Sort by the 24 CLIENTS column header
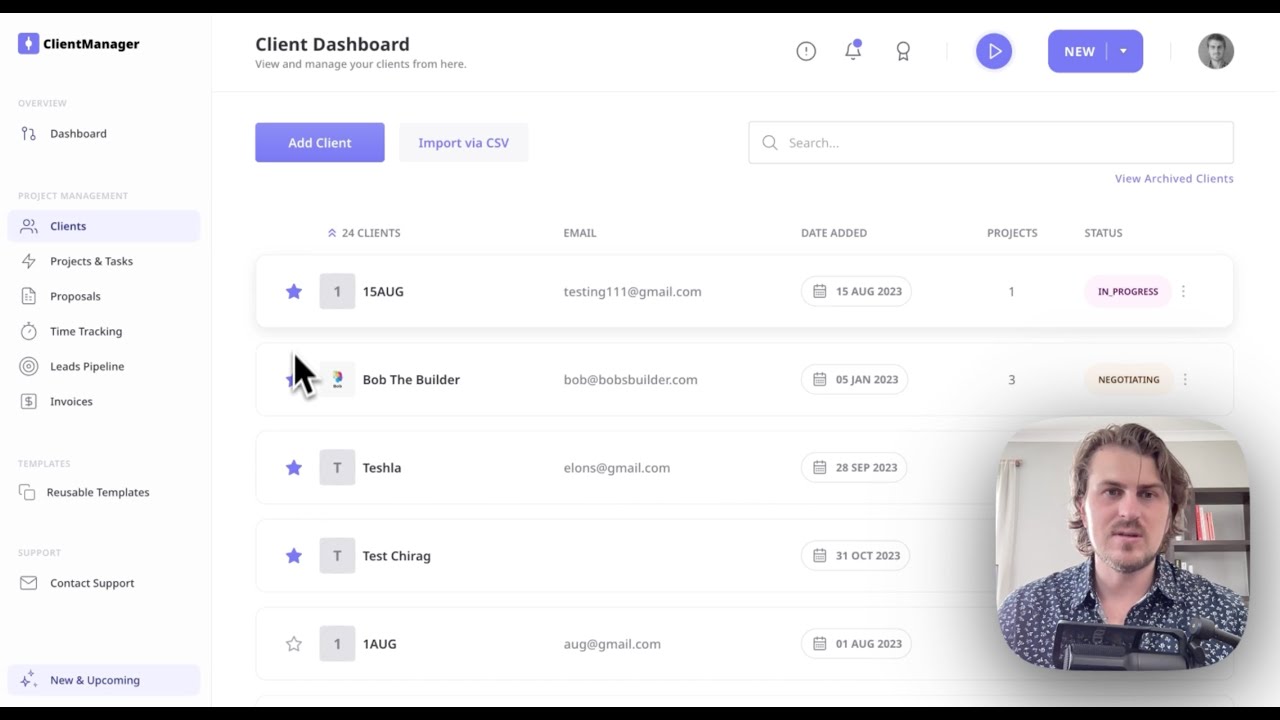The image size is (1280, 720). click(365, 233)
